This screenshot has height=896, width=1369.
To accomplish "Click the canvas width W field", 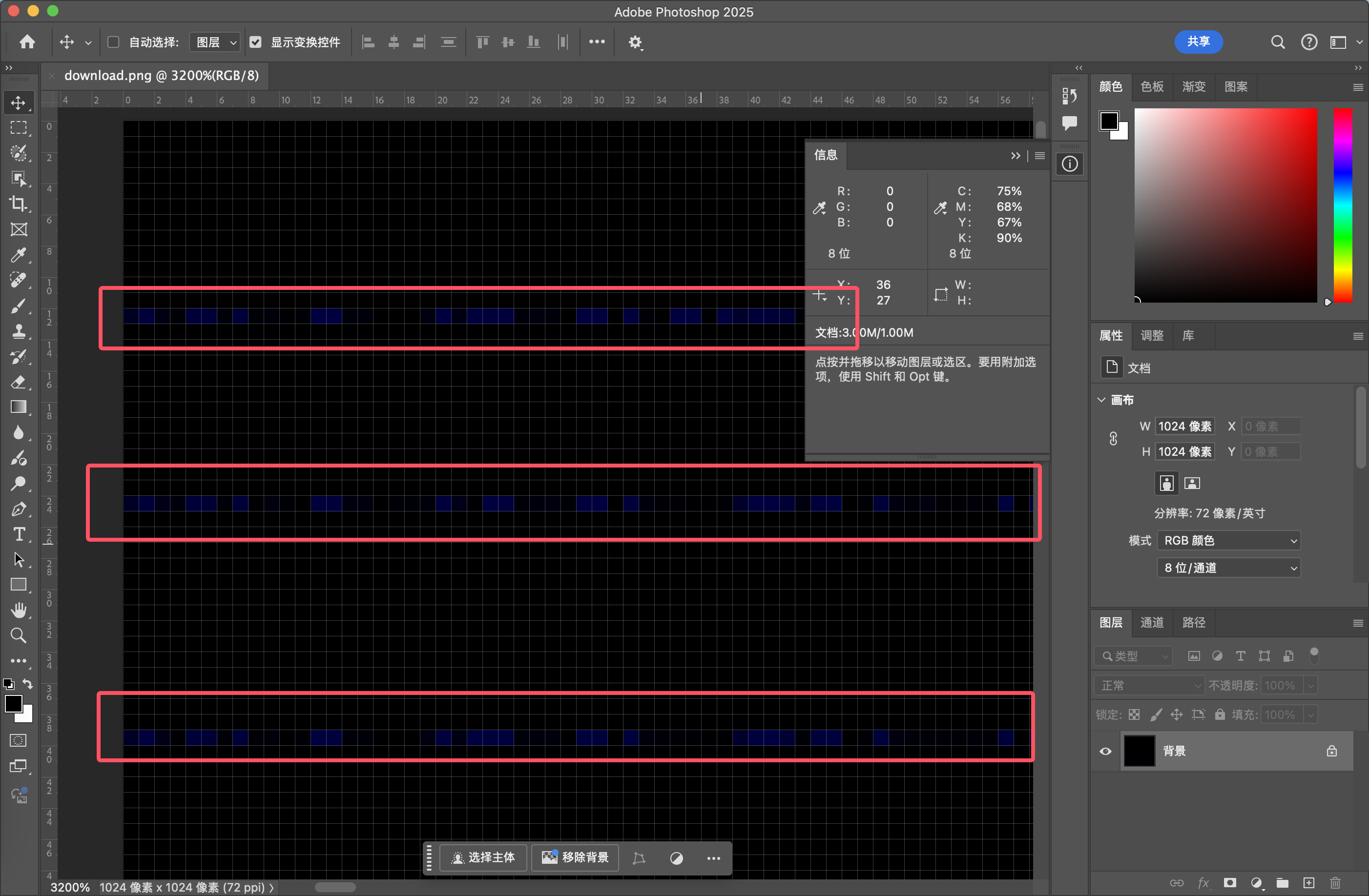I will pyautogui.click(x=1185, y=426).
